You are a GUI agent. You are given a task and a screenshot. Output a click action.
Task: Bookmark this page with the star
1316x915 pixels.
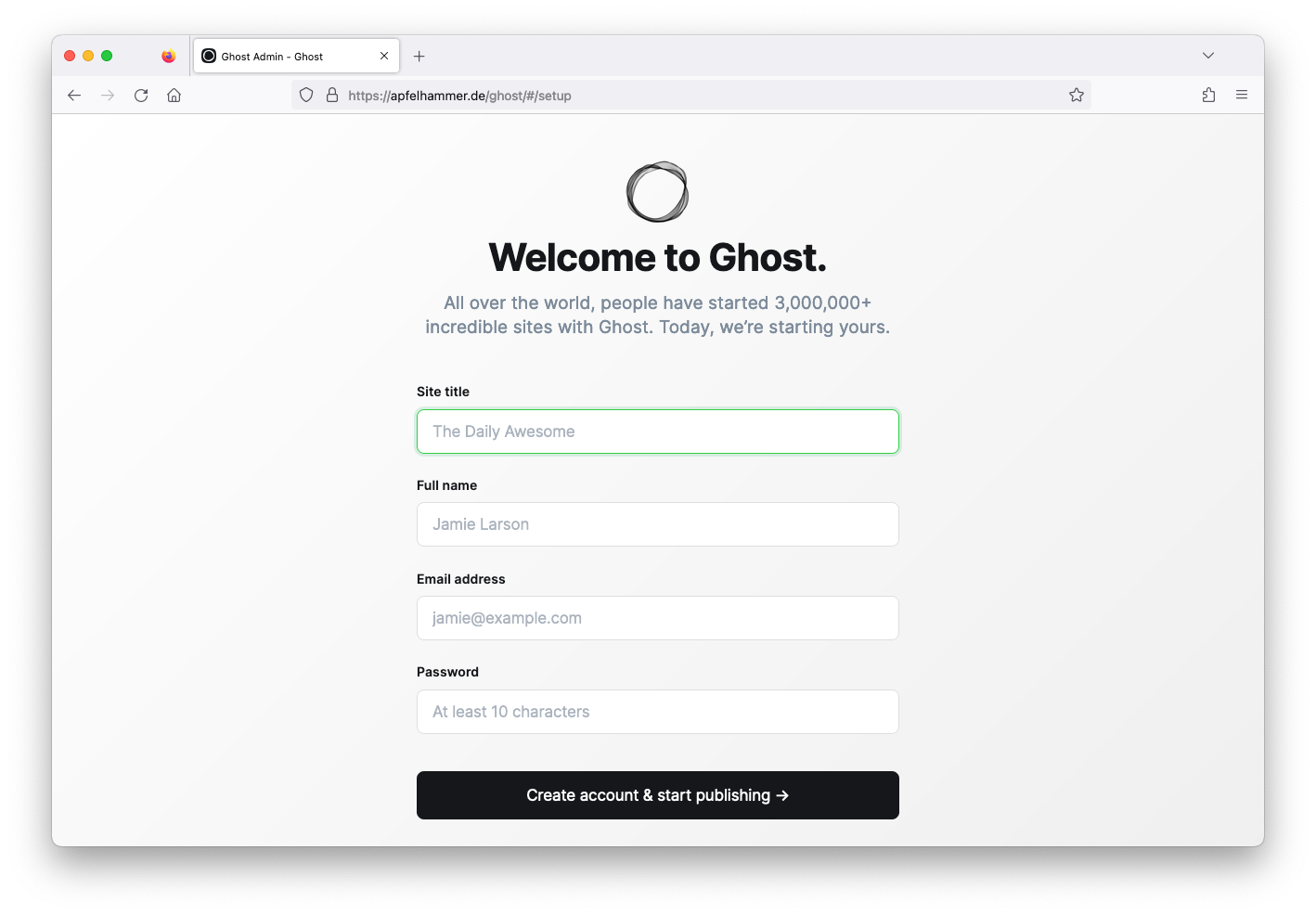(1076, 95)
